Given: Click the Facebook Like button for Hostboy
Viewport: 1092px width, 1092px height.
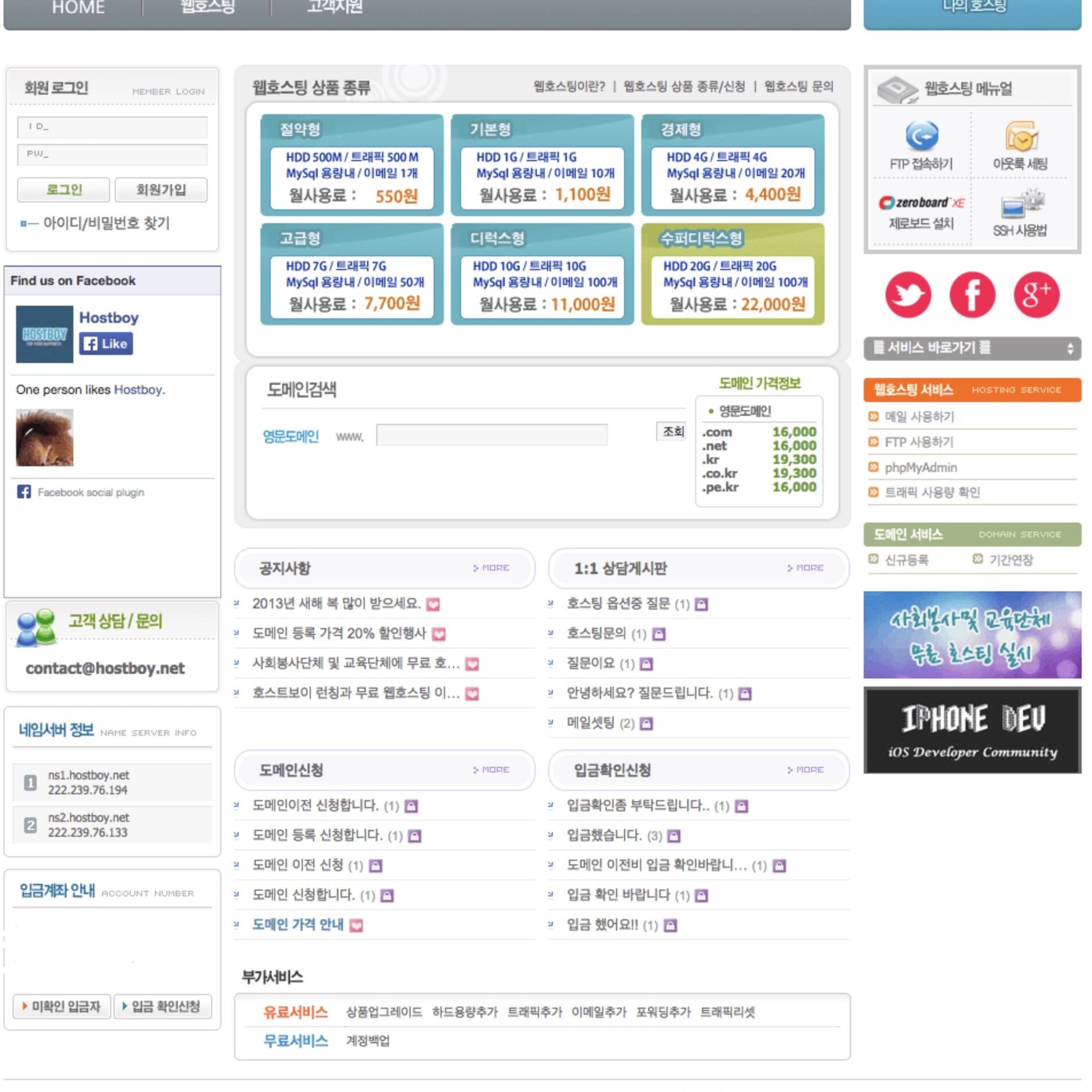Looking at the screenshot, I should coord(106,344).
